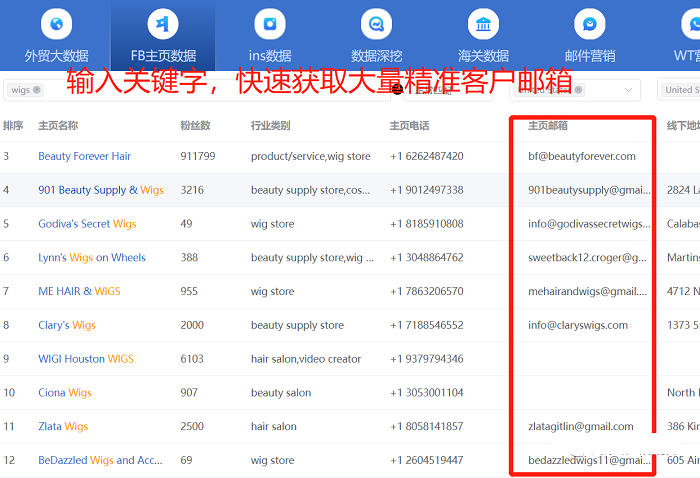The height and width of the screenshot is (478, 700).
Task: Open the Zlata Wigs page link
Action: (x=63, y=426)
